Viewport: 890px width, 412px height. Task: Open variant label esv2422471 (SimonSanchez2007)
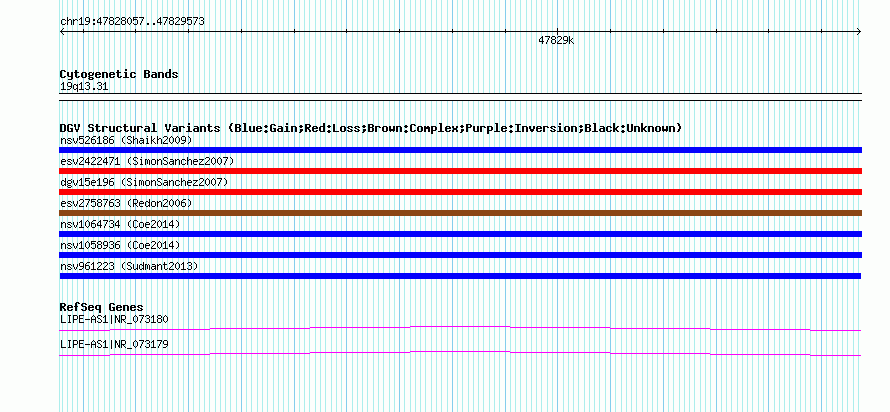(147, 161)
